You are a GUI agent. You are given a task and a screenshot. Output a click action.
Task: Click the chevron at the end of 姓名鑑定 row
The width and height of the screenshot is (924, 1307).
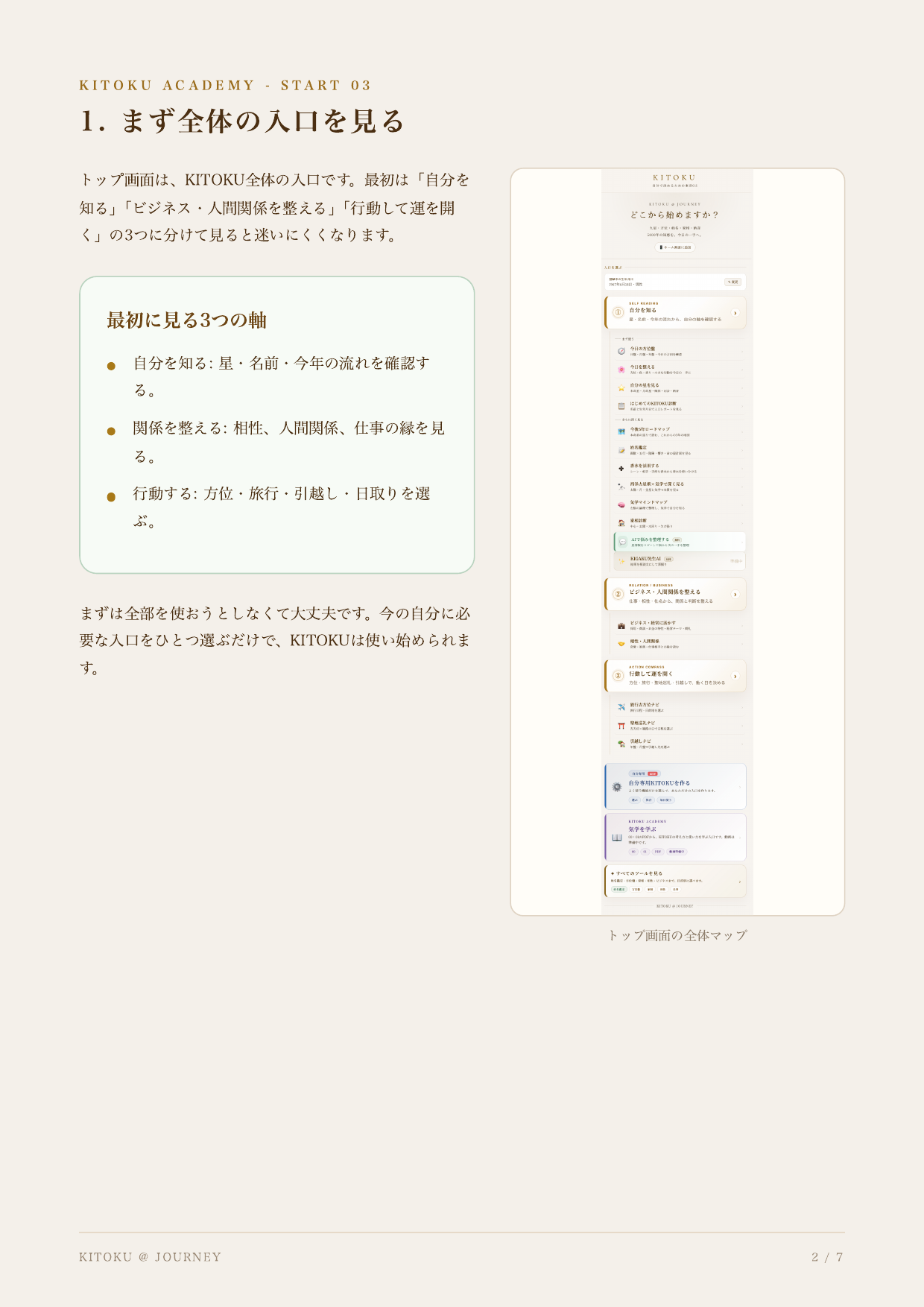742,450
